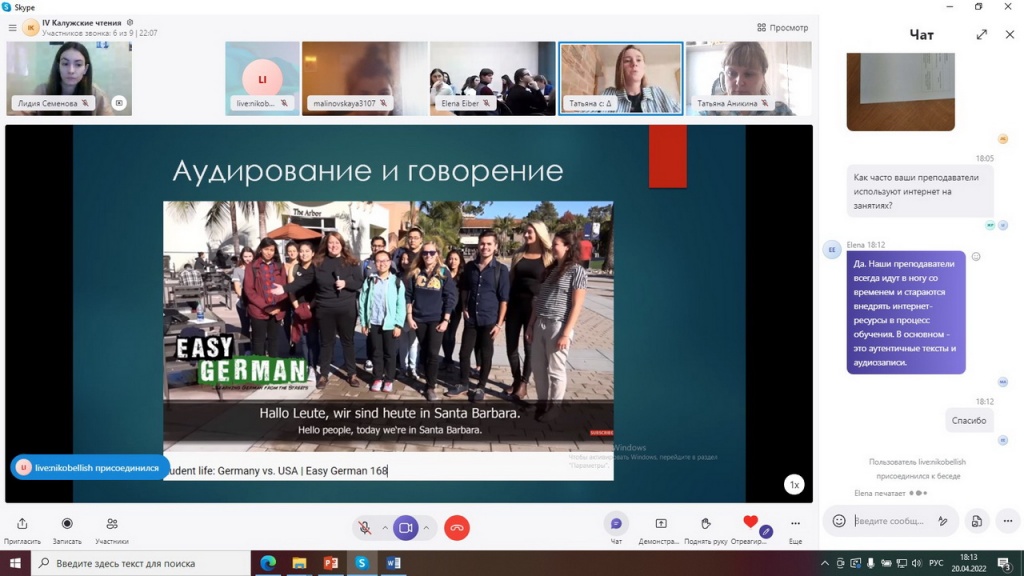Open emoji picker in chat input
1024x576 pixels.
[x=839, y=521]
